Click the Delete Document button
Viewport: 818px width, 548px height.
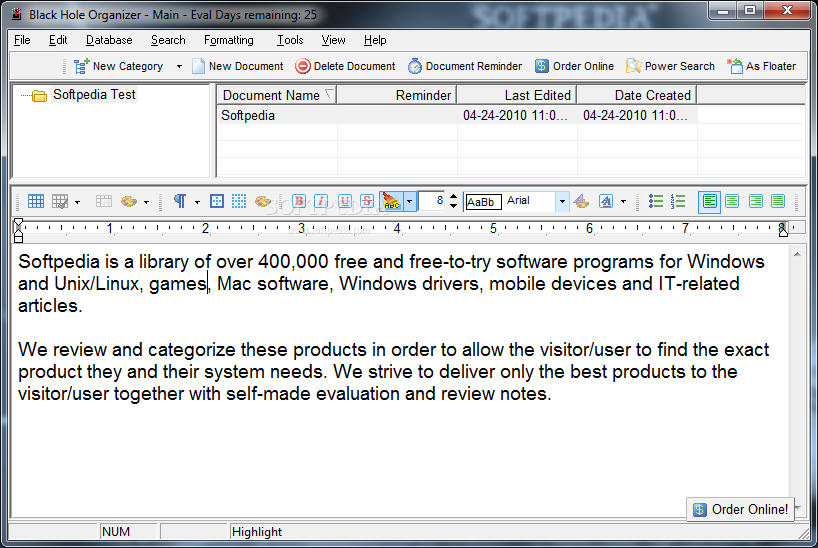pos(345,66)
